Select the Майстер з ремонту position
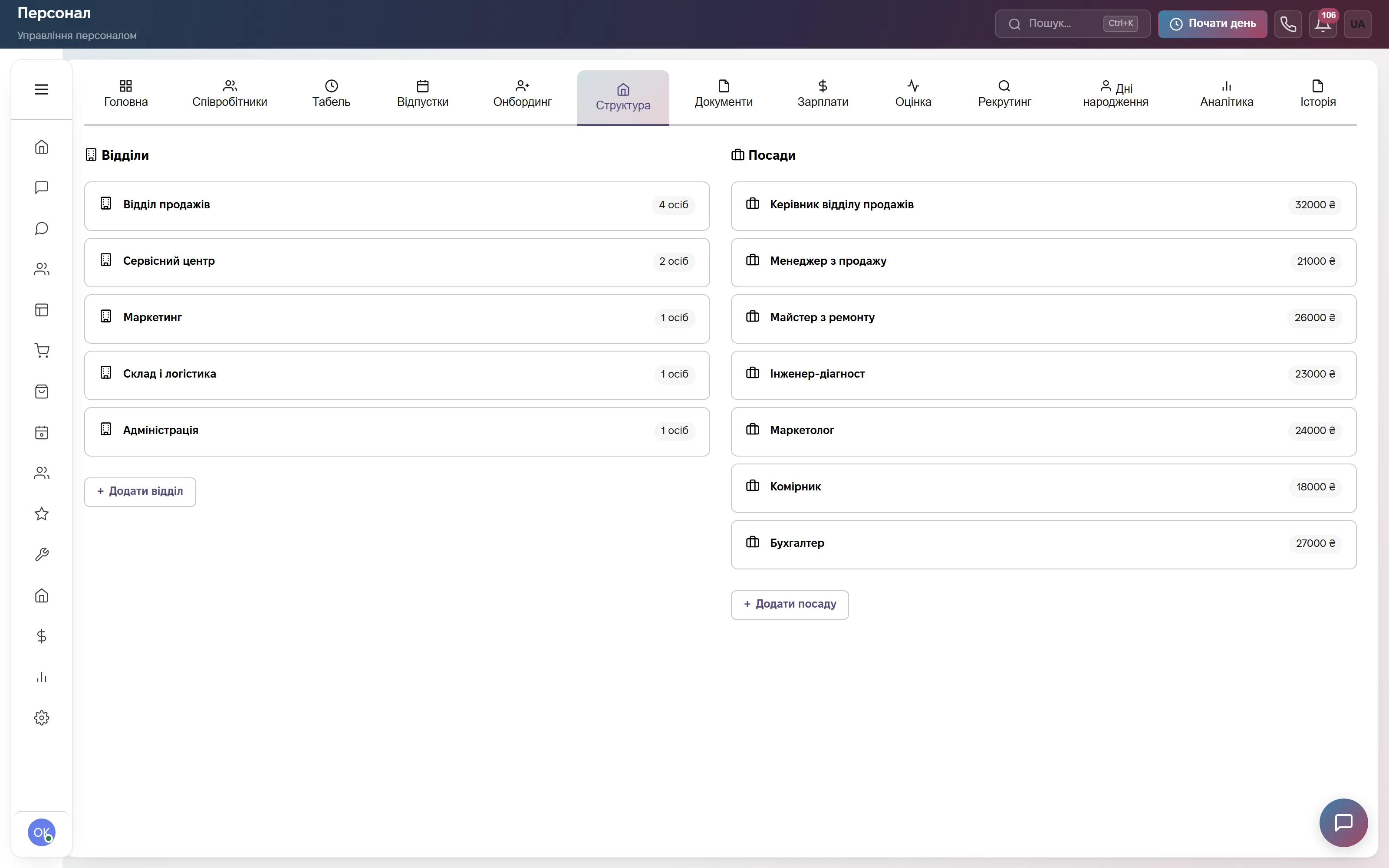Screen dimensions: 1389x868 click(1043, 319)
